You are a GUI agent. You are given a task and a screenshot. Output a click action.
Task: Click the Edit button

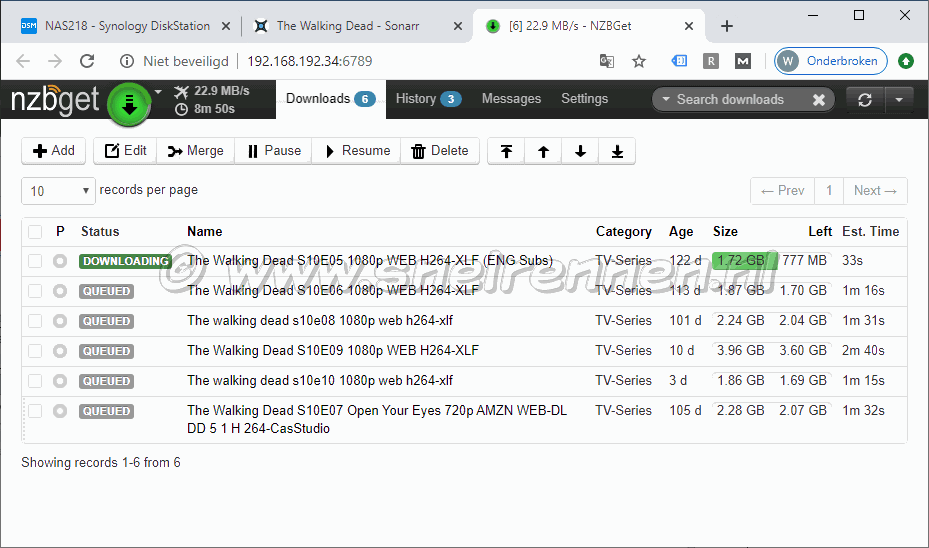125,151
